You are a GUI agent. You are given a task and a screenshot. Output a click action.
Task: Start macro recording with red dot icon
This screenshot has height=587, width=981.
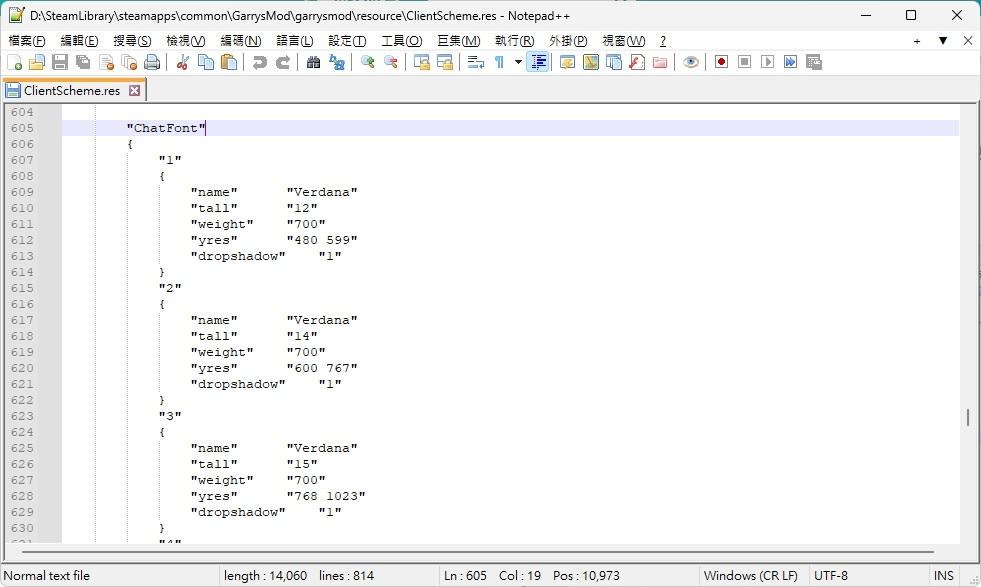(x=721, y=62)
